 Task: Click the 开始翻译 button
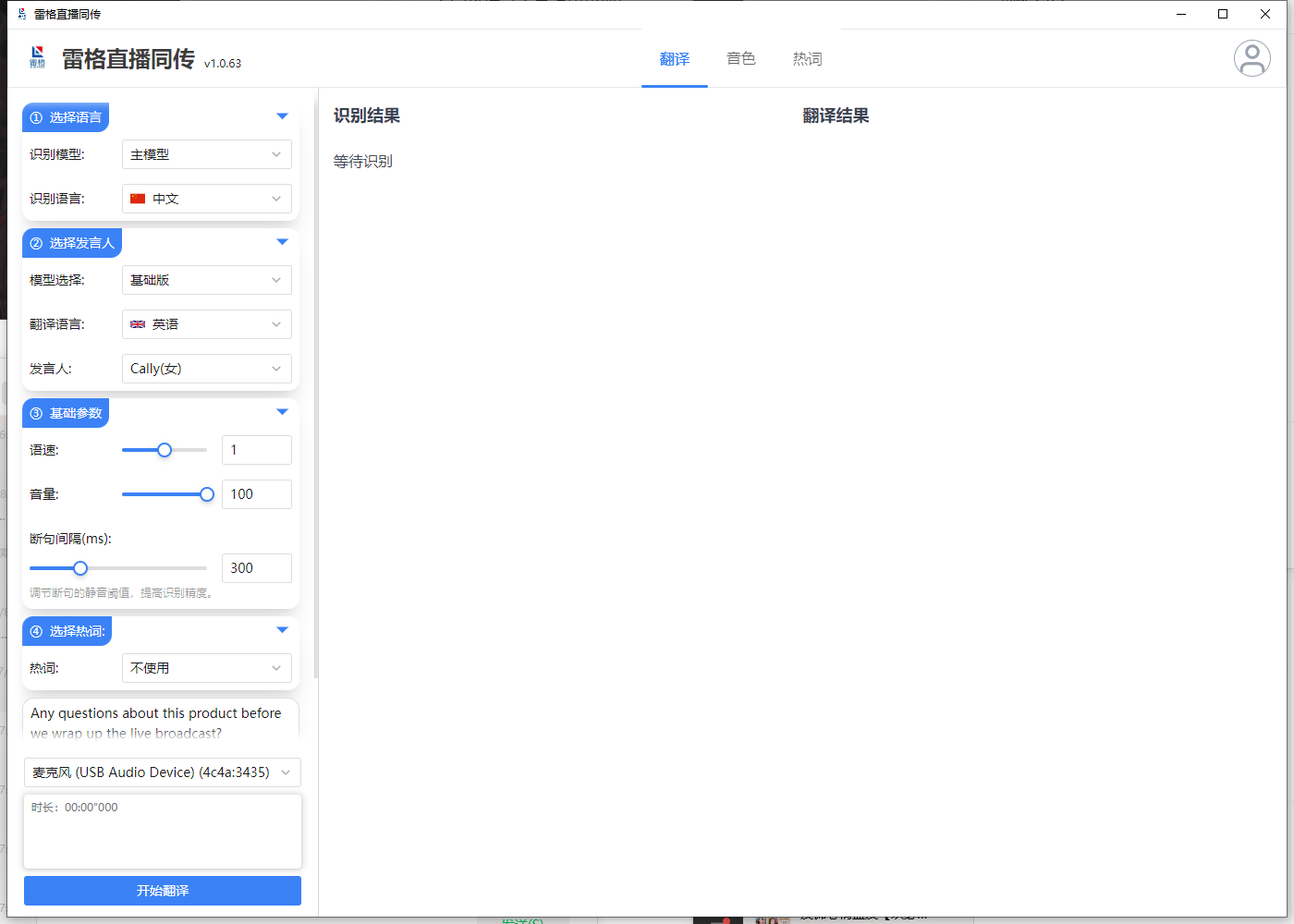pos(162,891)
